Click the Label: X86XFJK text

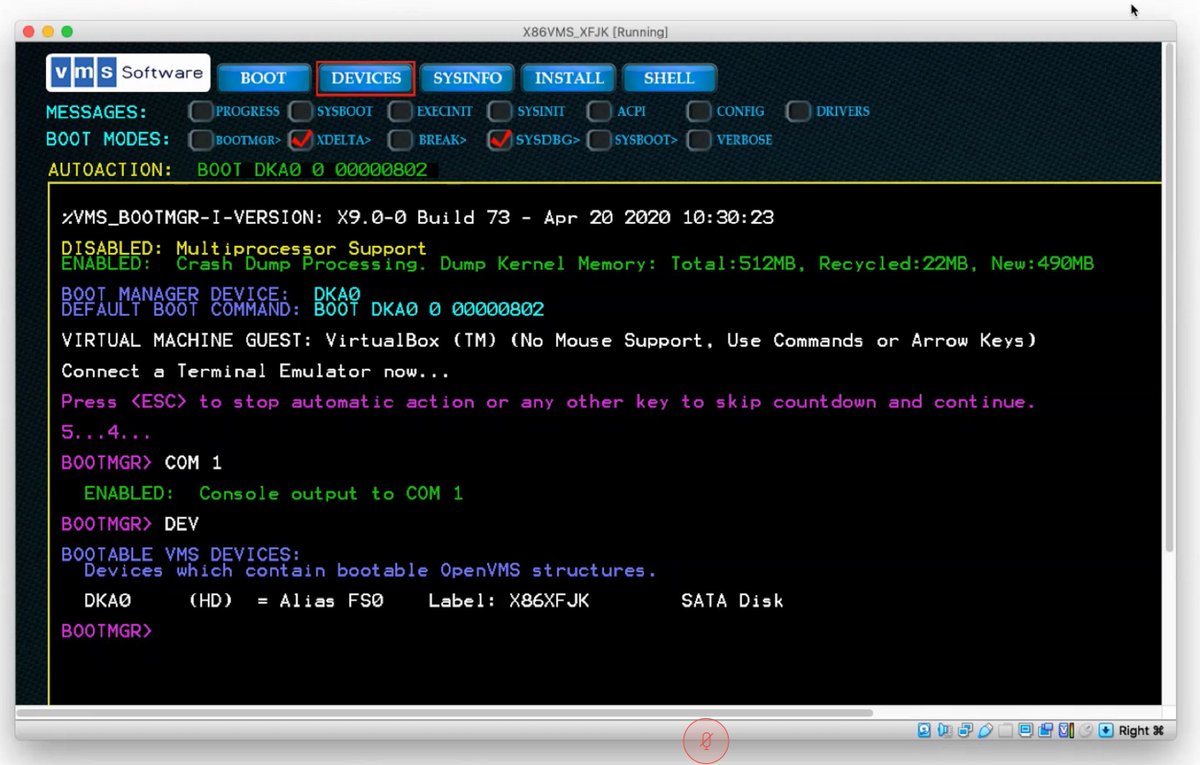(509, 601)
